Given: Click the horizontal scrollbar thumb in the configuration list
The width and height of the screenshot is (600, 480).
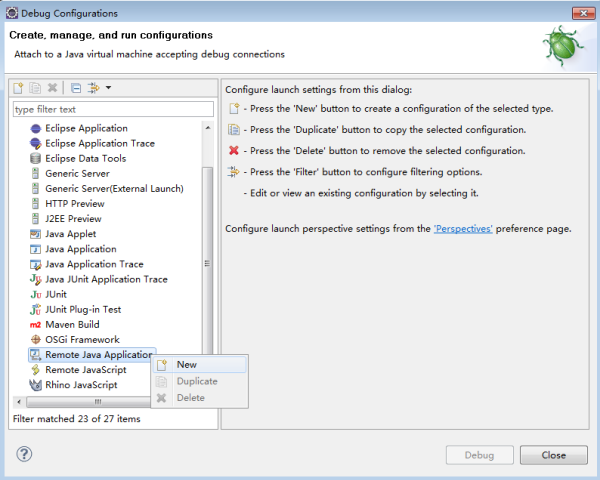Looking at the screenshot, I should [89, 402].
